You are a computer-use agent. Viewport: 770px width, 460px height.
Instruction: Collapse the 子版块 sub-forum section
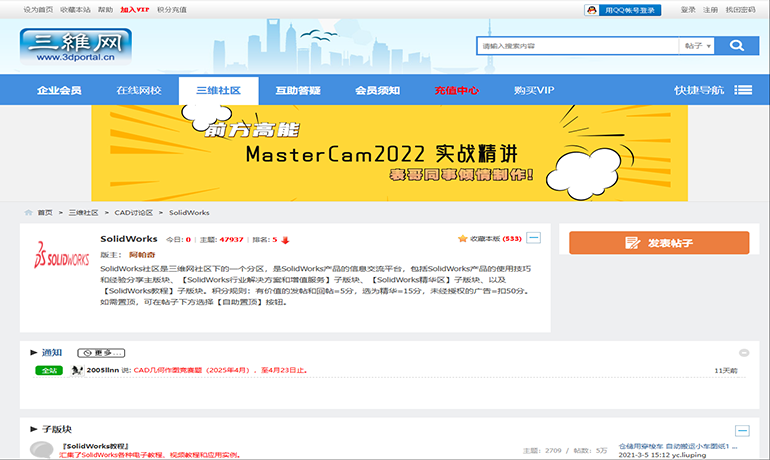[742, 430]
